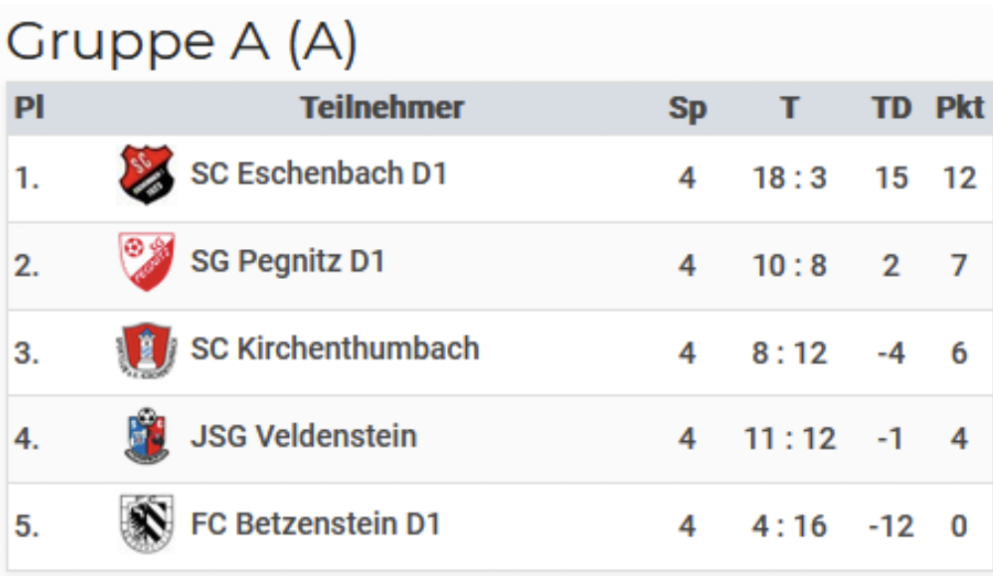Screen dimensions: 993x576
Task: Select the SC Kirchenthumbach team name
Action: click(x=334, y=349)
